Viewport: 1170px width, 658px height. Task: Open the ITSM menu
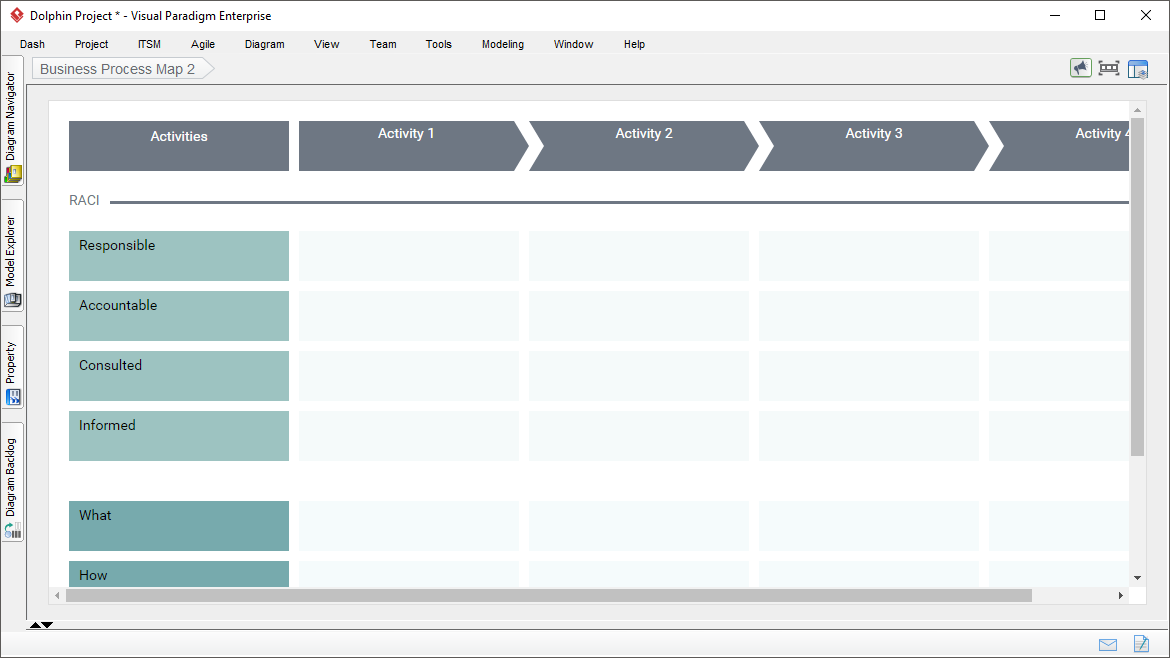pyautogui.click(x=149, y=44)
